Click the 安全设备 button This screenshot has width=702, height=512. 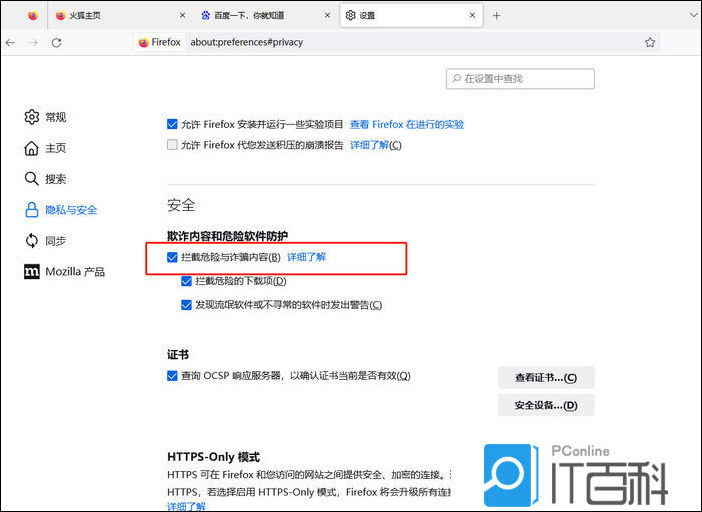(x=546, y=405)
